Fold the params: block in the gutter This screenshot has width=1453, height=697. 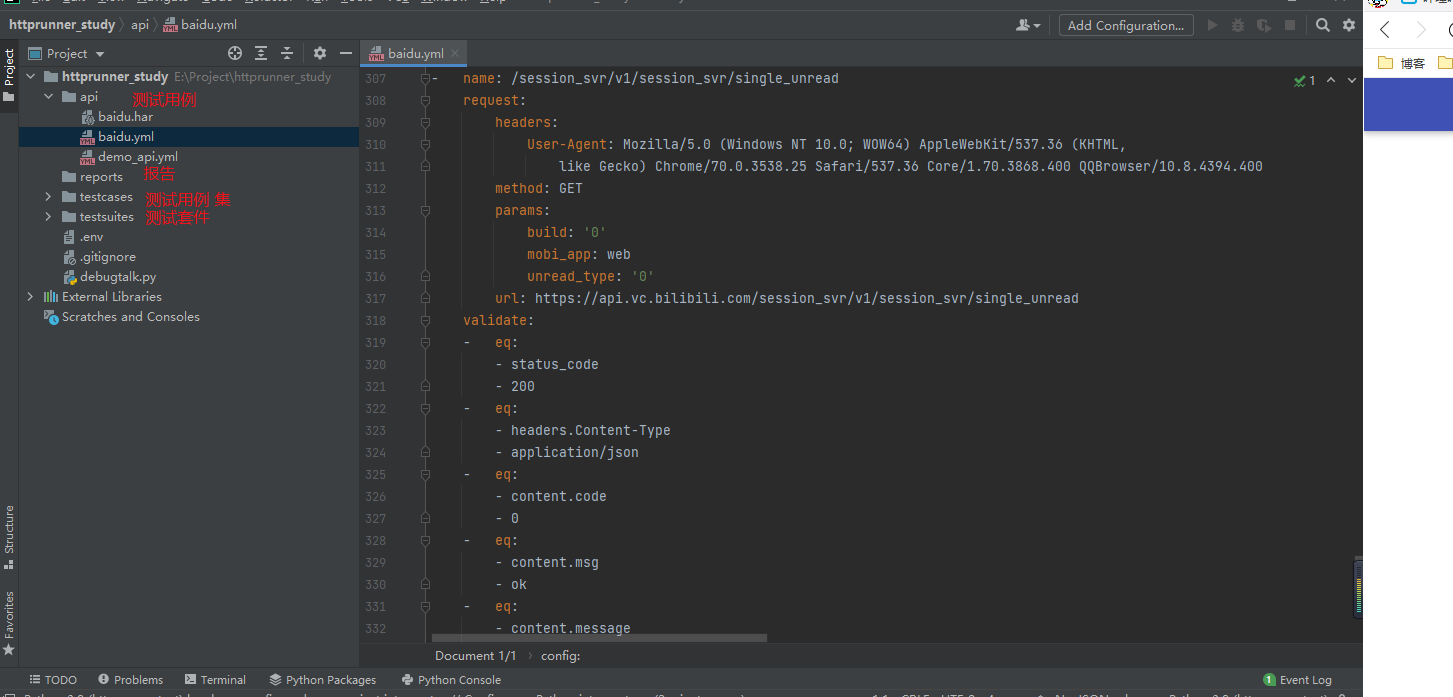click(425, 210)
